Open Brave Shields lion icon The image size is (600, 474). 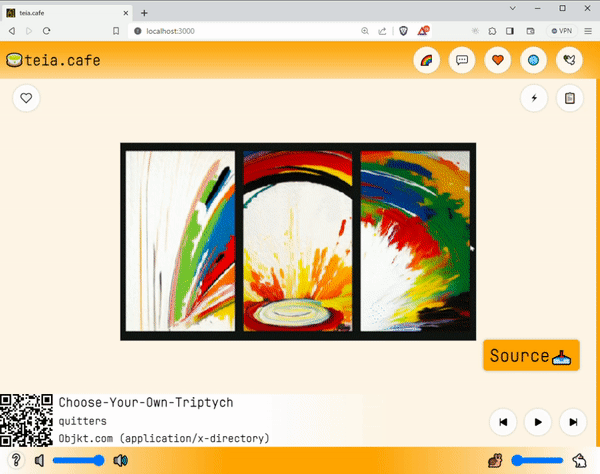coord(403,31)
